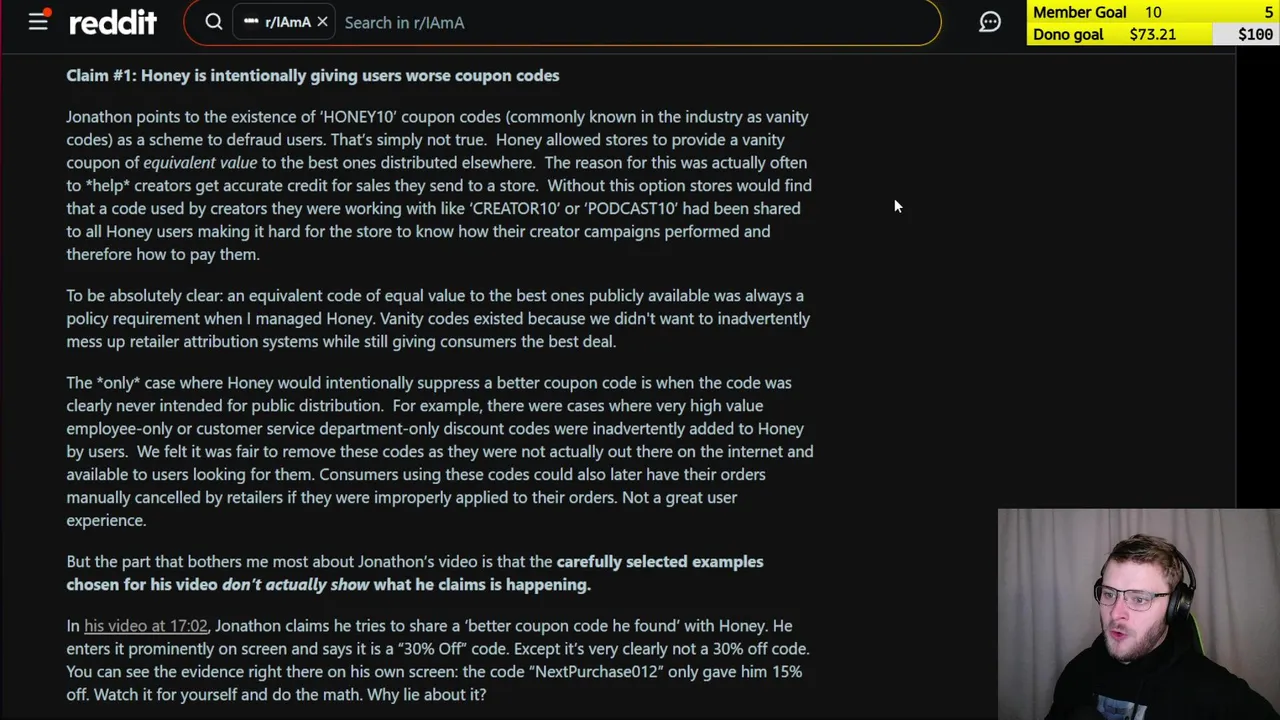Click the italic "don't actually show" phrase
The width and height of the screenshot is (1280, 720).
295,585
